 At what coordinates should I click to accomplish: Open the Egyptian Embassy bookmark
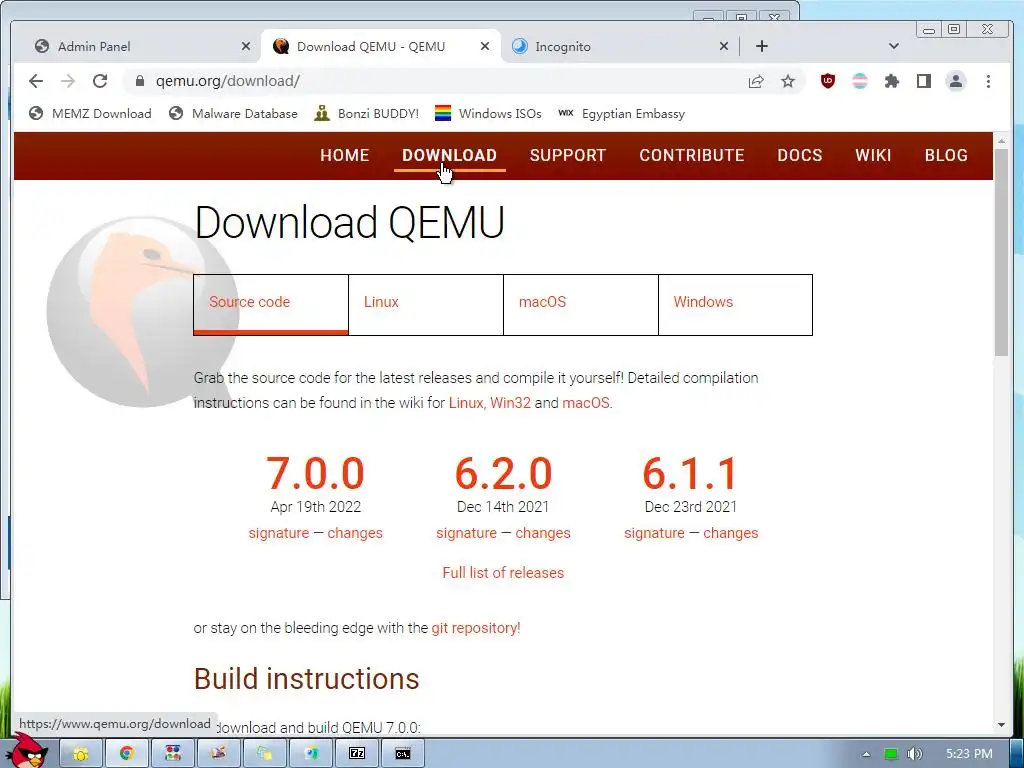622,114
